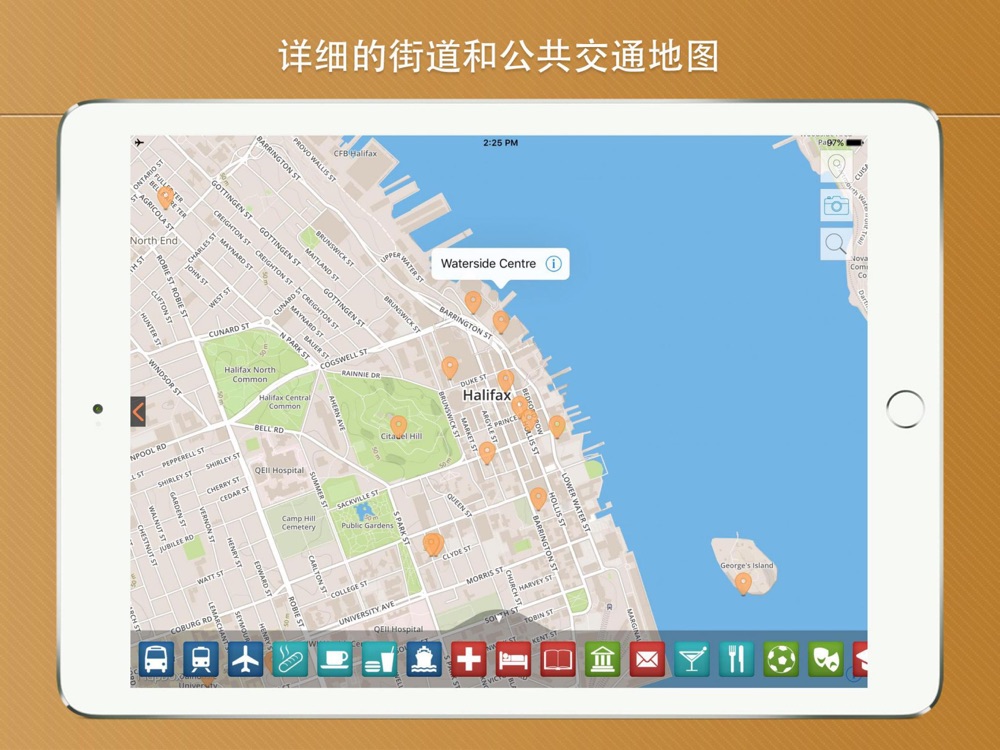Click the Lower Water St label
This screenshot has width=1000, height=750.
[575, 502]
